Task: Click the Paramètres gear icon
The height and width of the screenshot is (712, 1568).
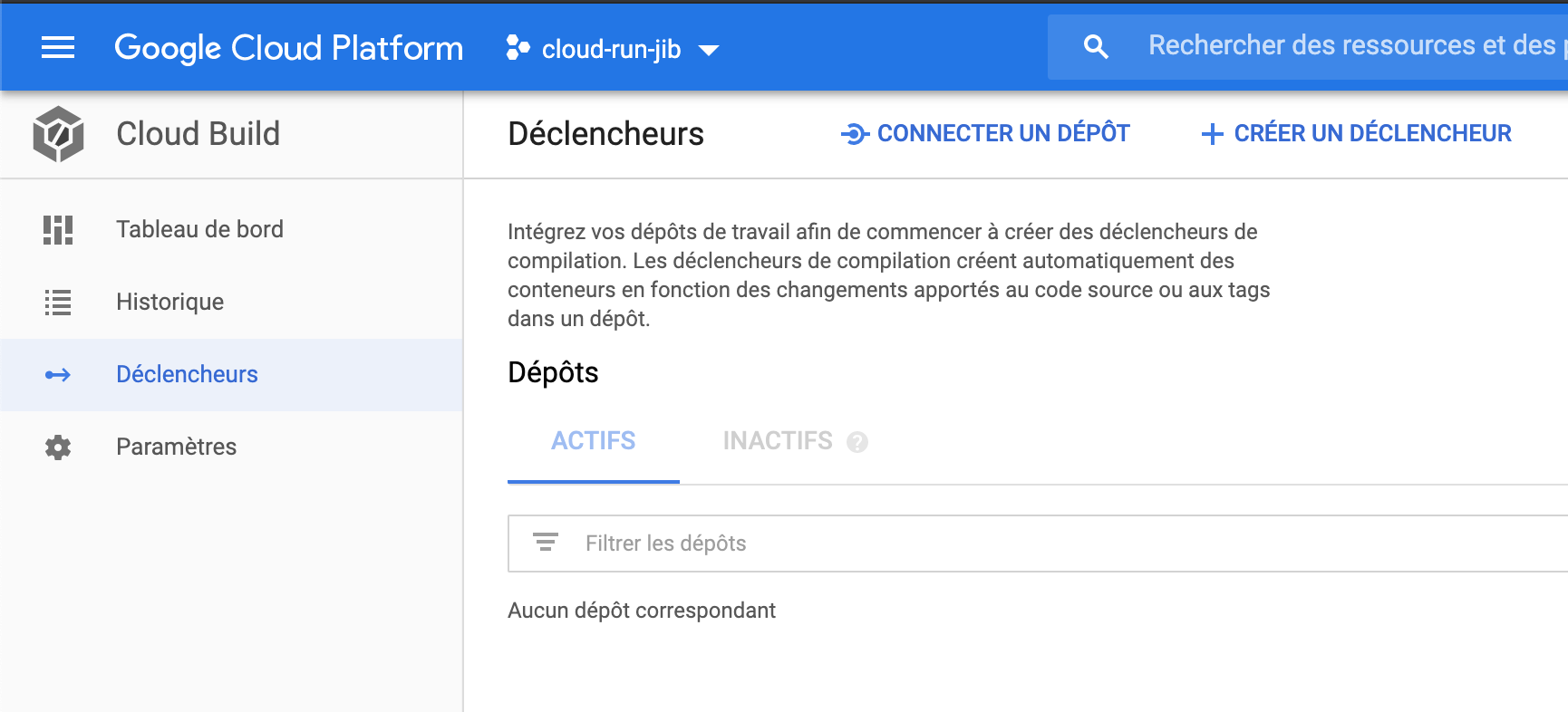Action: (x=58, y=447)
